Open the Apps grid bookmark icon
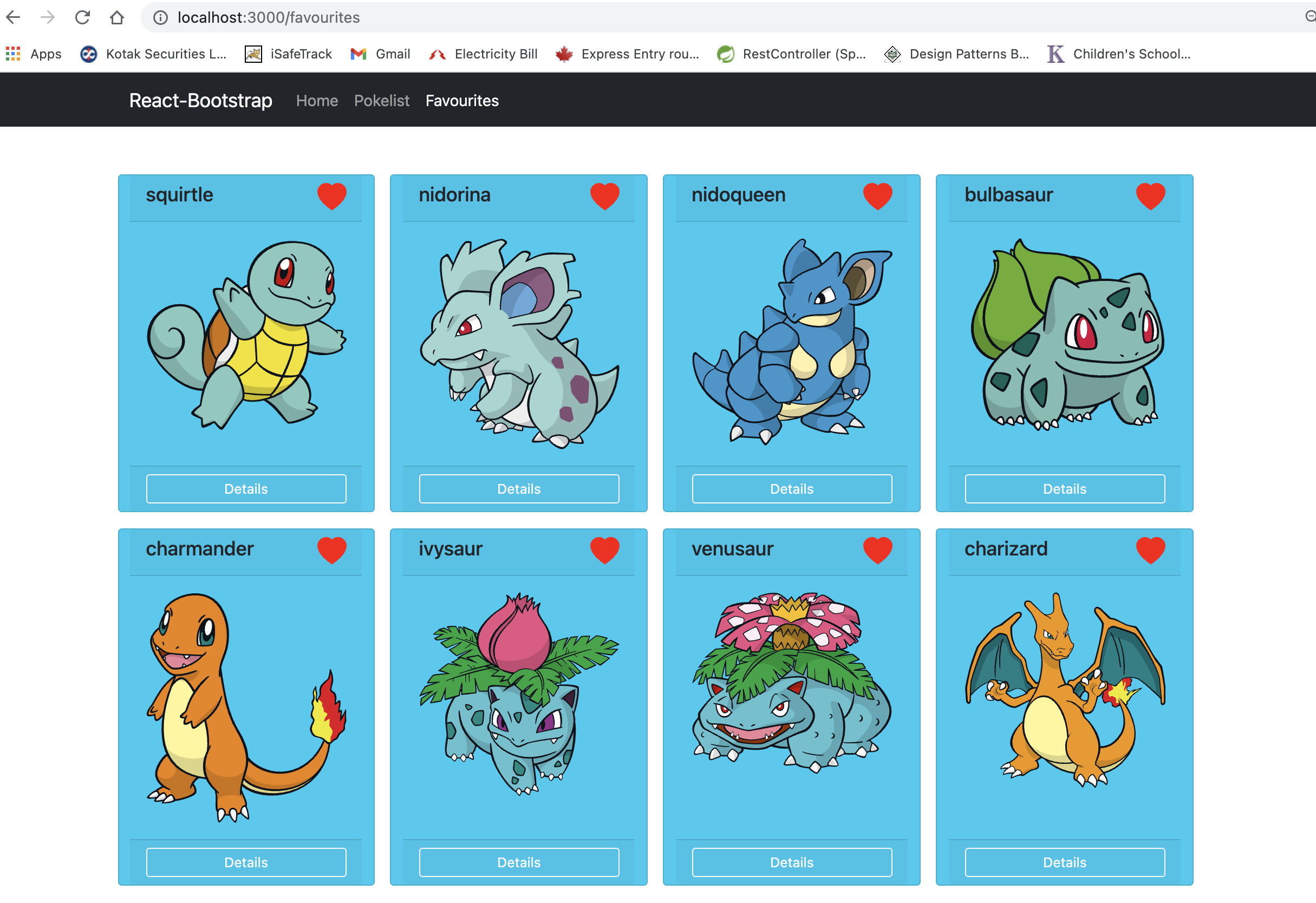 pyautogui.click(x=13, y=54)
